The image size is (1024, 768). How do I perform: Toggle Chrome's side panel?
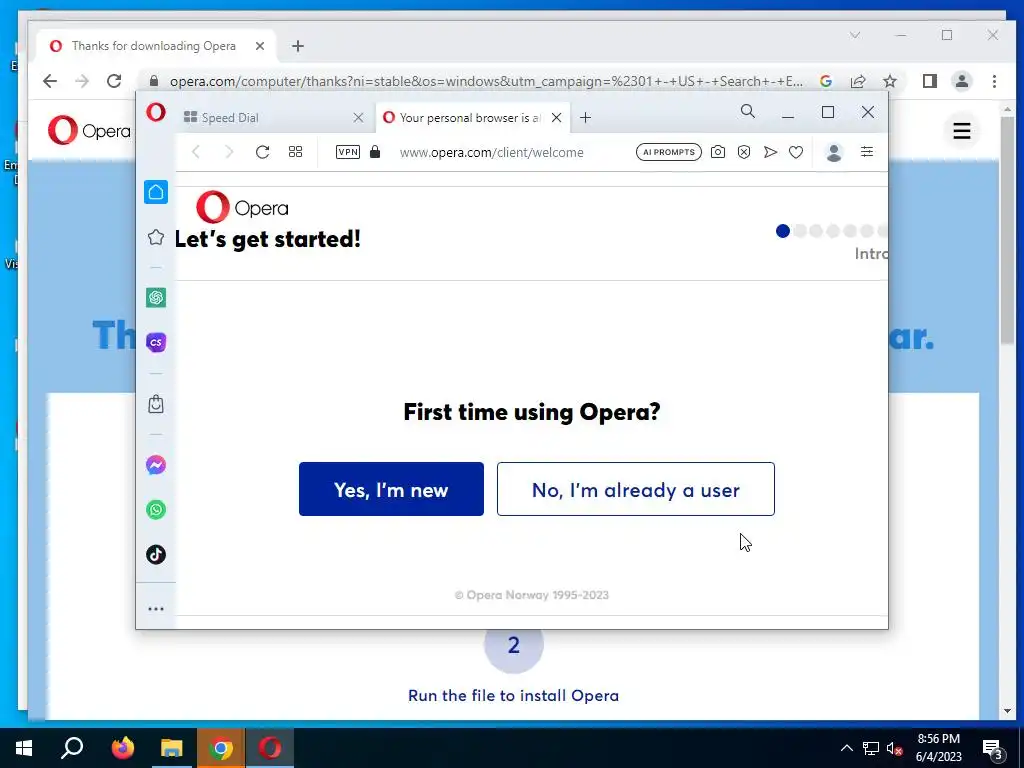tap(930, 81)
